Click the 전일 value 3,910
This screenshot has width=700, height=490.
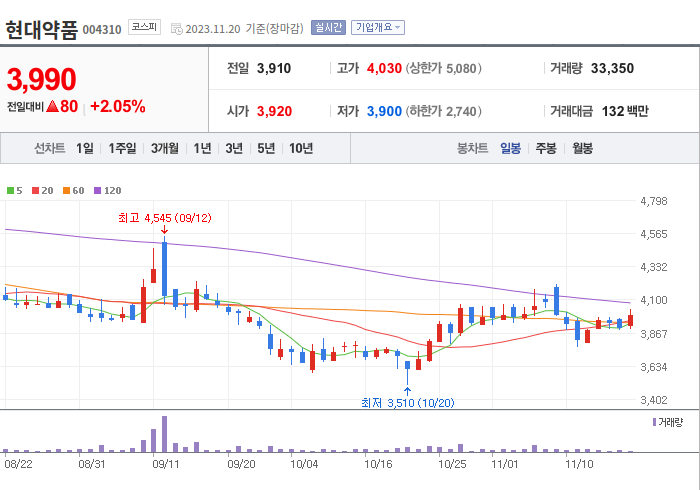tap(274, 68)
